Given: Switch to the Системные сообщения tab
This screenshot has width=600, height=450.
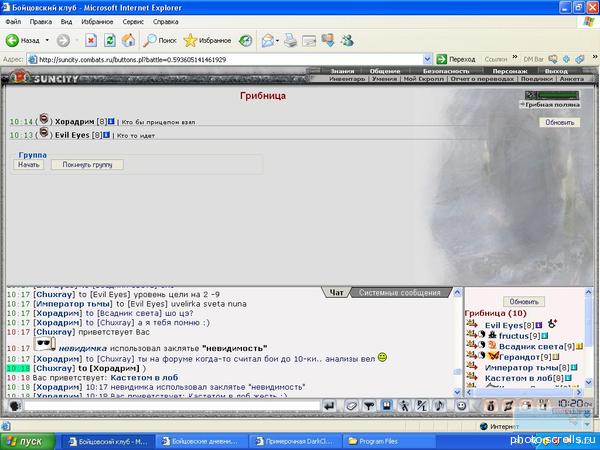Looking at the screenshot, I should point(398,293).
